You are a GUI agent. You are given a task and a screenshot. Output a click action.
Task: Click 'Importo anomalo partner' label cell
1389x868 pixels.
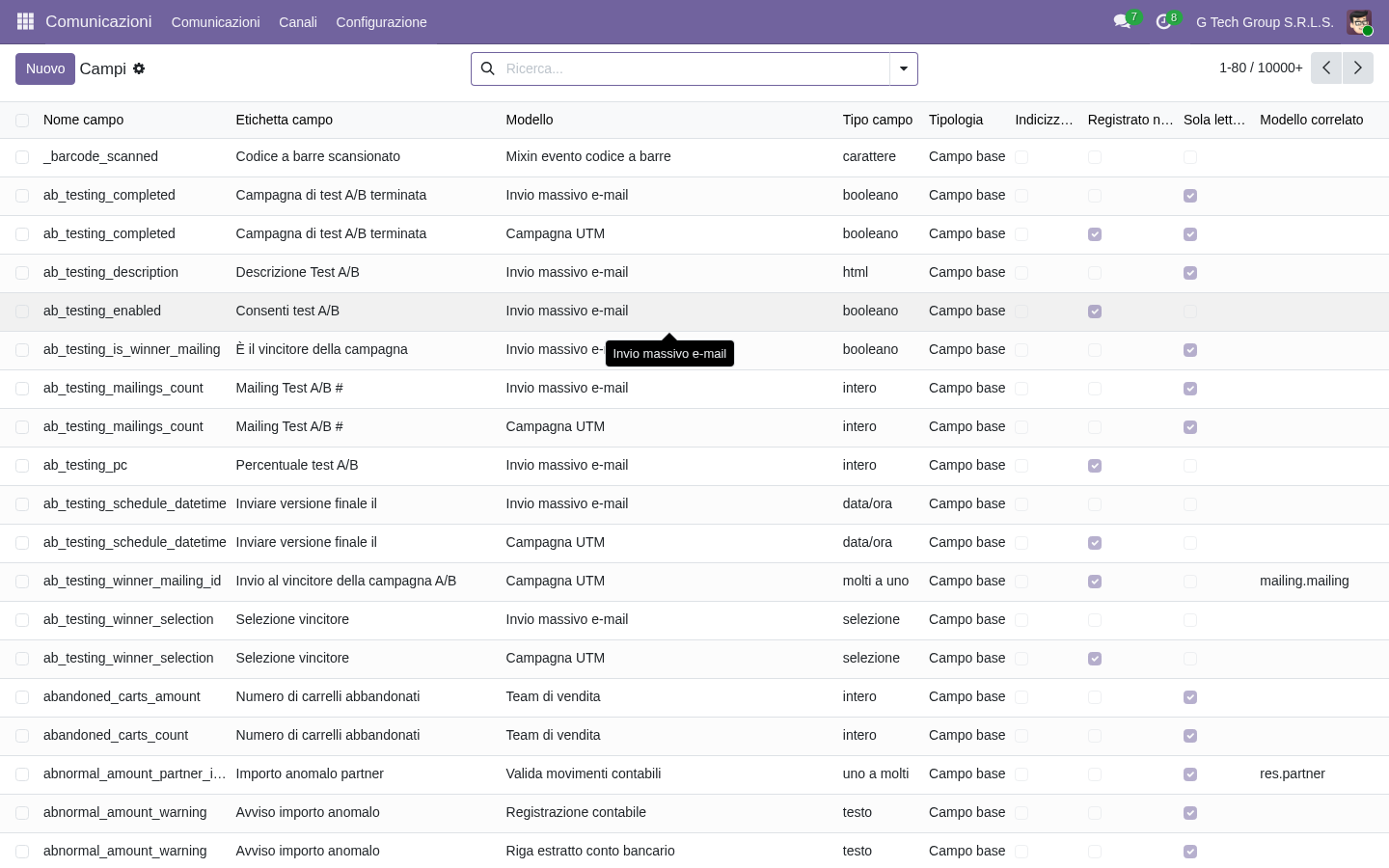coord(310,773)
